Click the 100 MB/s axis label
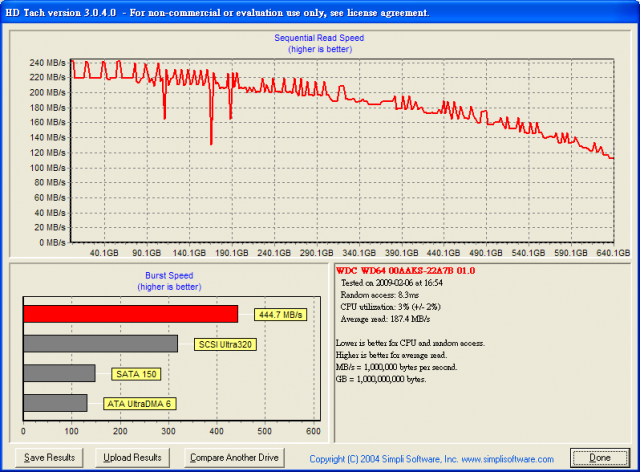 47,168
